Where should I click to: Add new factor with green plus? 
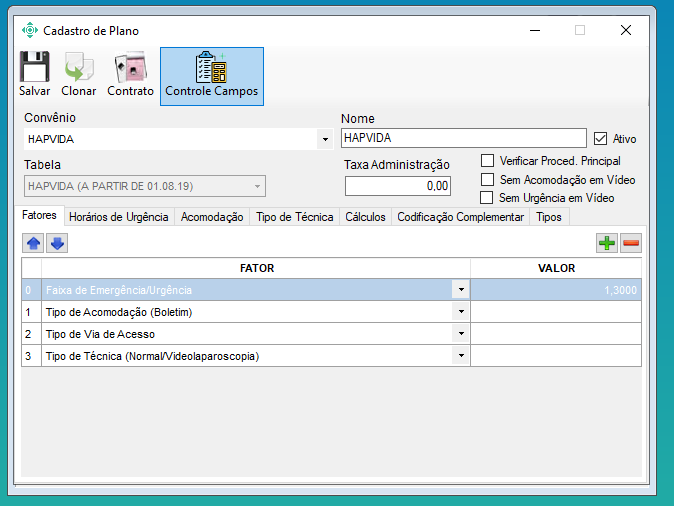pyautogui.click(x=606, y=243)
